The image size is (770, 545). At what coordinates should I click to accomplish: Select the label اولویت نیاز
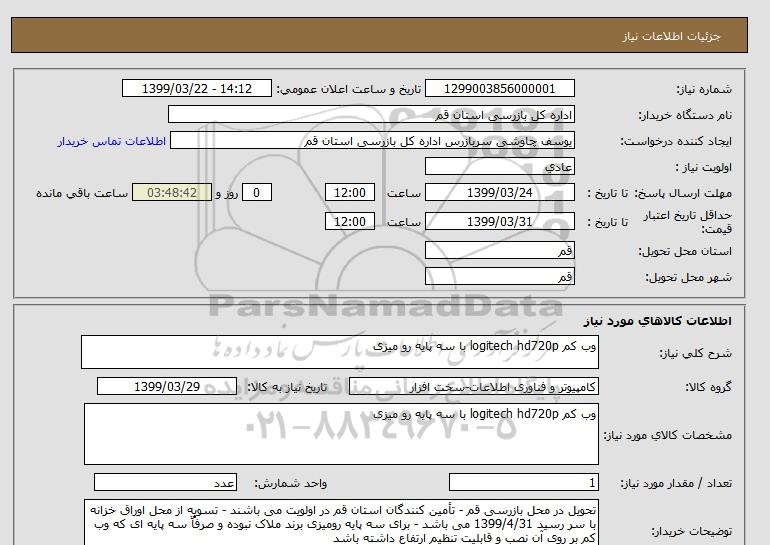[704, 167]
